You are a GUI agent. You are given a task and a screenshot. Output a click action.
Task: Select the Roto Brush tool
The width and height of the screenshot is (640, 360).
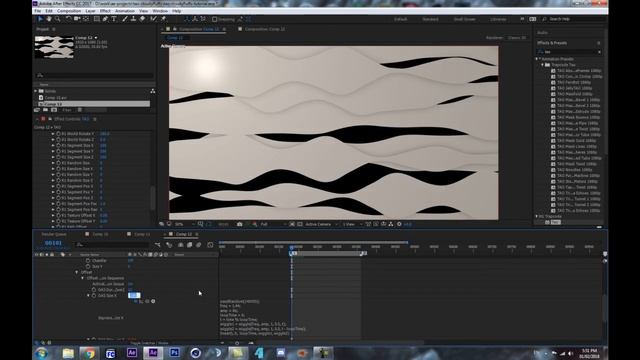(153, 19)
